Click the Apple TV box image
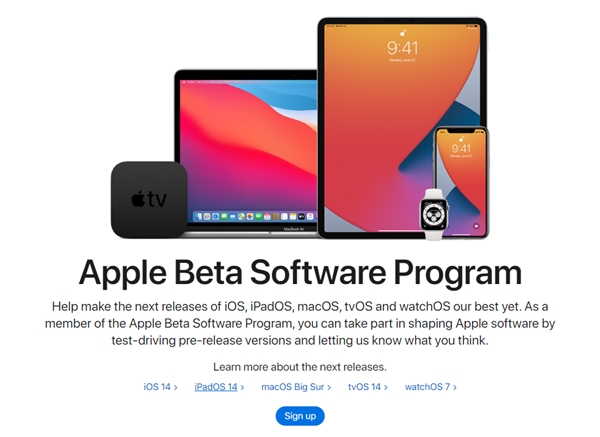This screenshot has height=437, width=600. click(149, 200)
